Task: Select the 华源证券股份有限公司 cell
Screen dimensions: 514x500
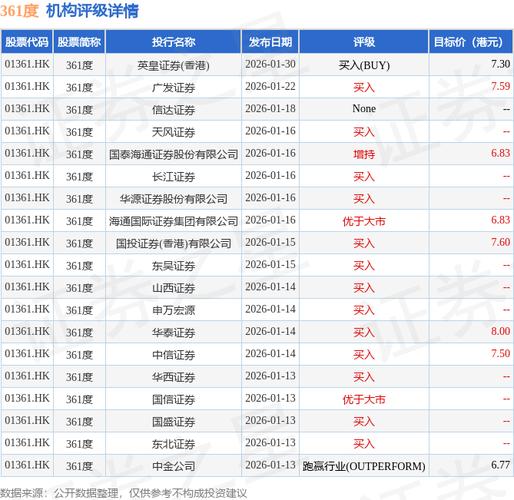Action: 173,199
